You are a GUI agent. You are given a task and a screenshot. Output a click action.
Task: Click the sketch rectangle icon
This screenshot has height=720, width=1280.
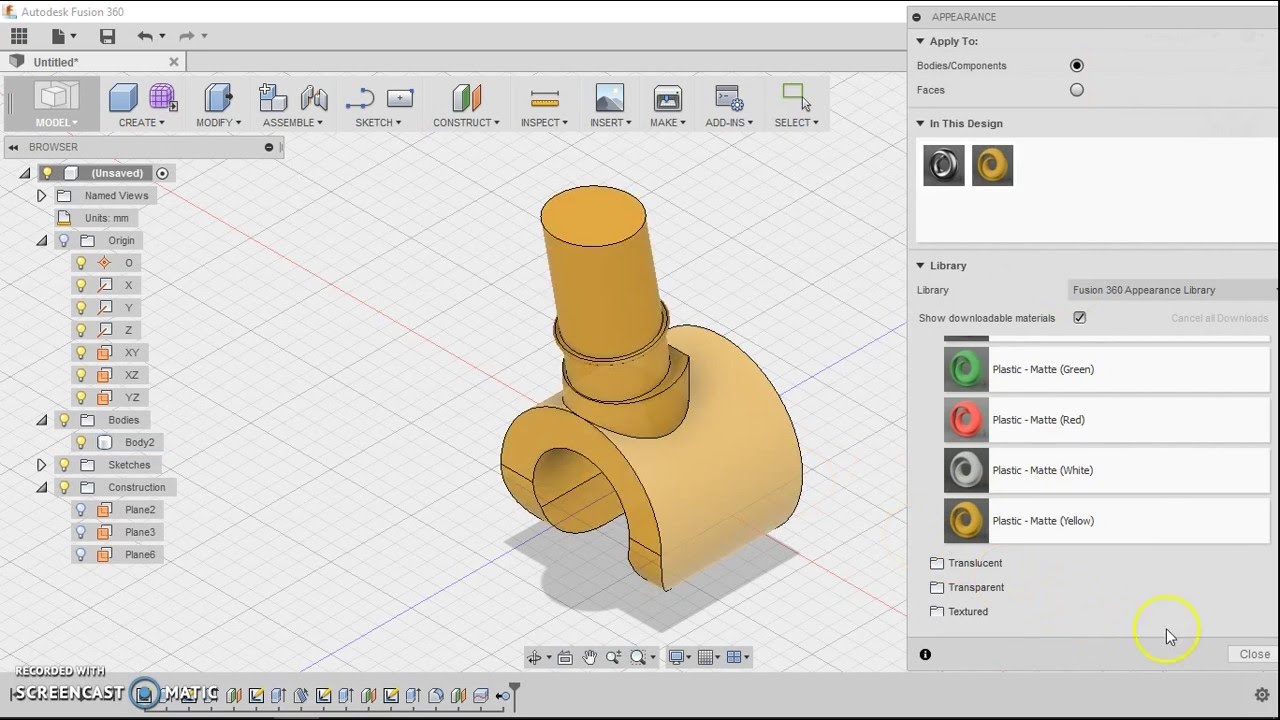(x=400, y=98)
